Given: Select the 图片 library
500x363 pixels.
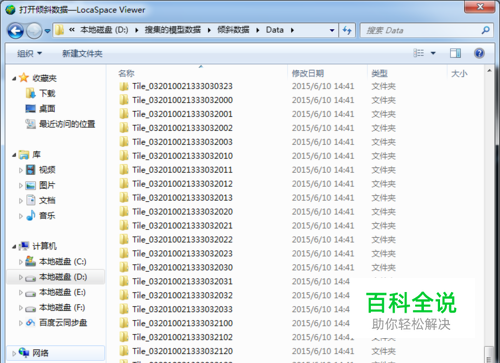Looking at the screenshot, I should coord(47,185).
